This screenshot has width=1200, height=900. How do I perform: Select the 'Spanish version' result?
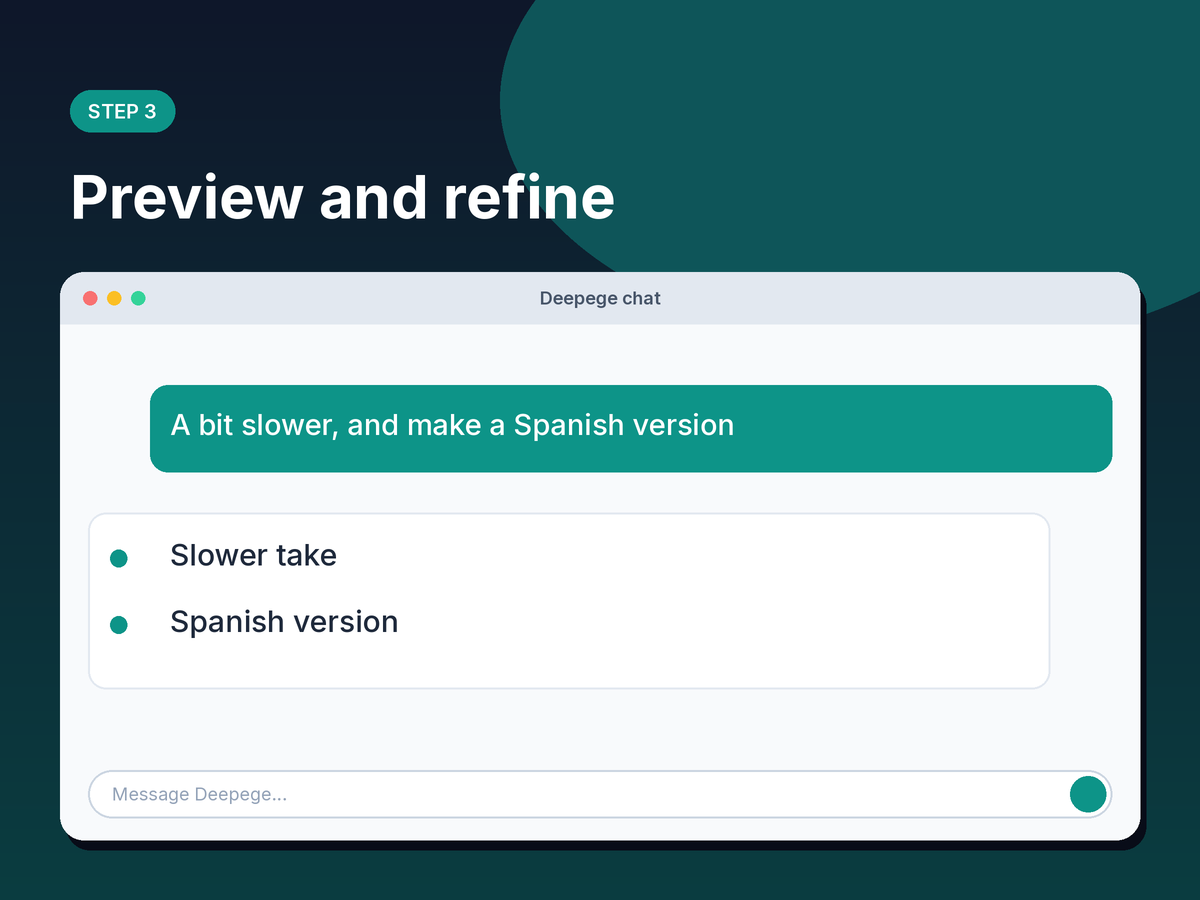(x=284, y=622)
